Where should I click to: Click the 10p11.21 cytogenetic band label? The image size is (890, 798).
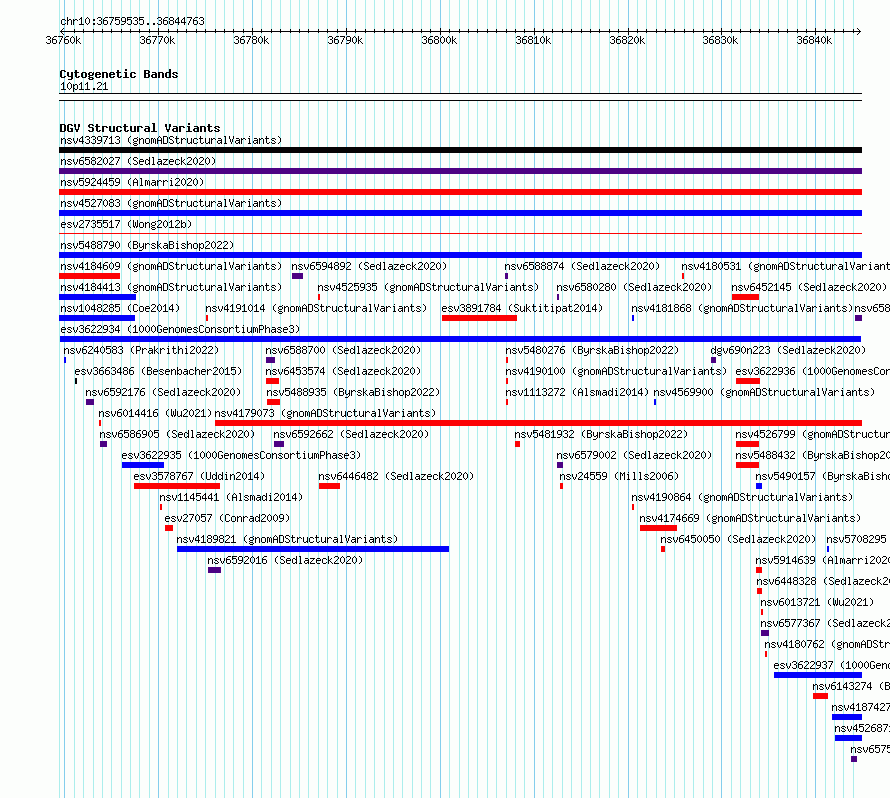click(x=84, y=86)
